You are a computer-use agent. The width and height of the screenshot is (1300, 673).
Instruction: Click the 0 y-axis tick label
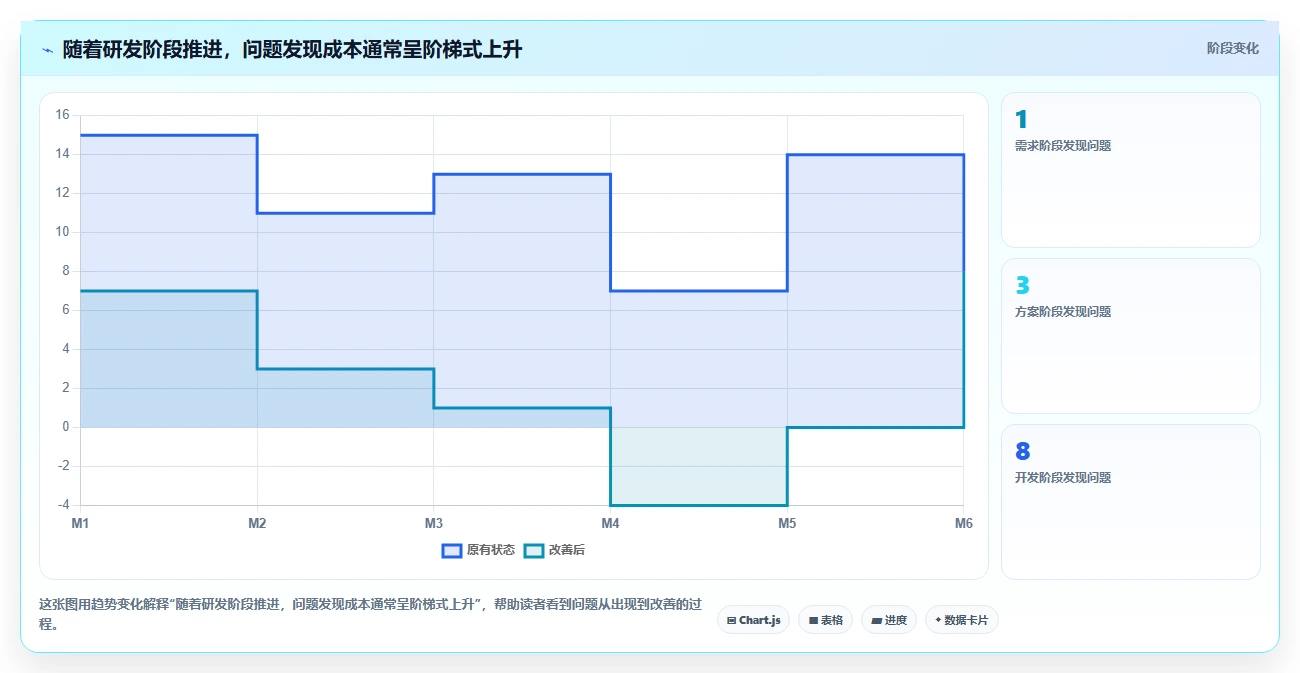tap(65, 427)
